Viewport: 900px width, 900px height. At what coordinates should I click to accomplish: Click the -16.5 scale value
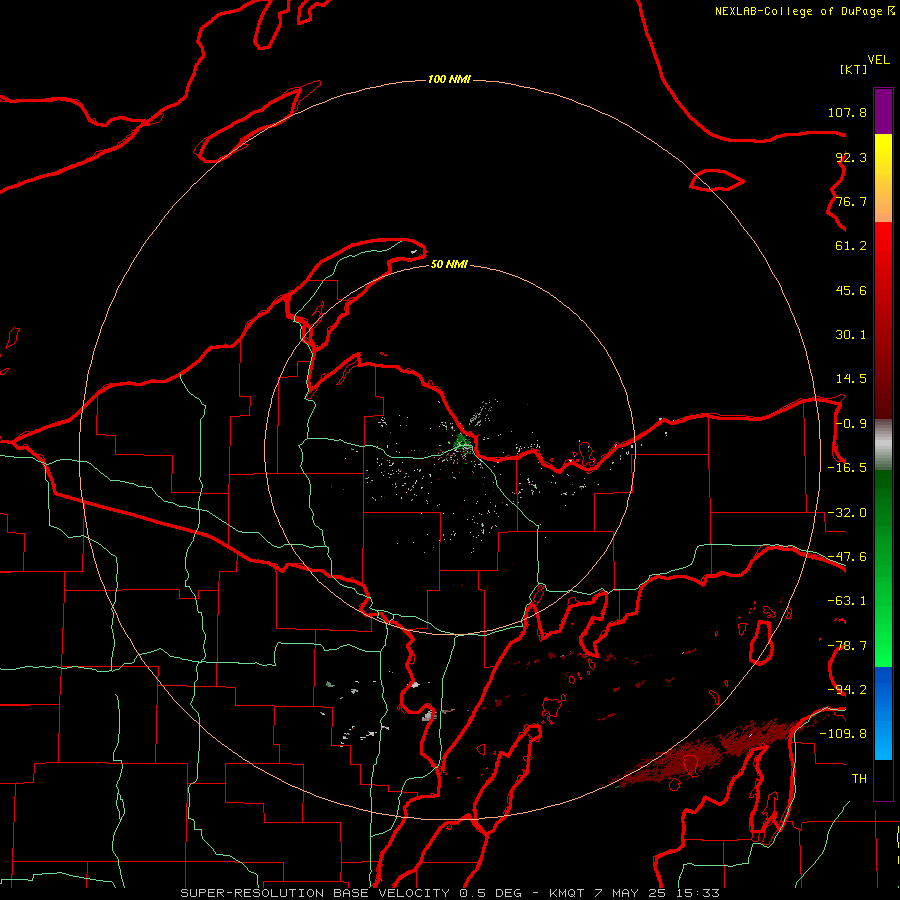click(847, 468)
